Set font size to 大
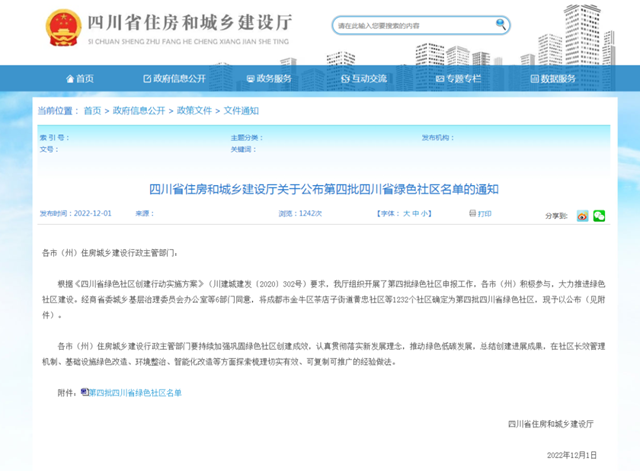This screenshot has width=640, height=471. click(x=407, y=213)
